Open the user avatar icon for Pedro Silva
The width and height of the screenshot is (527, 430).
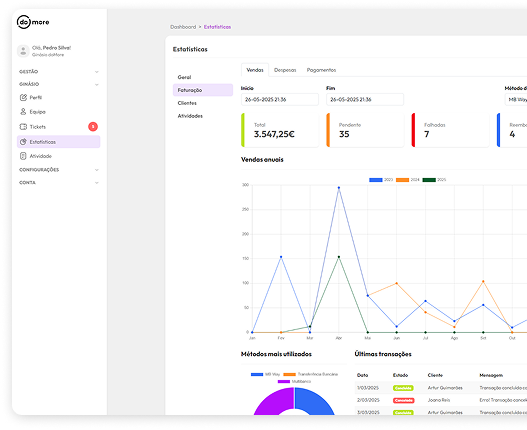23,51
